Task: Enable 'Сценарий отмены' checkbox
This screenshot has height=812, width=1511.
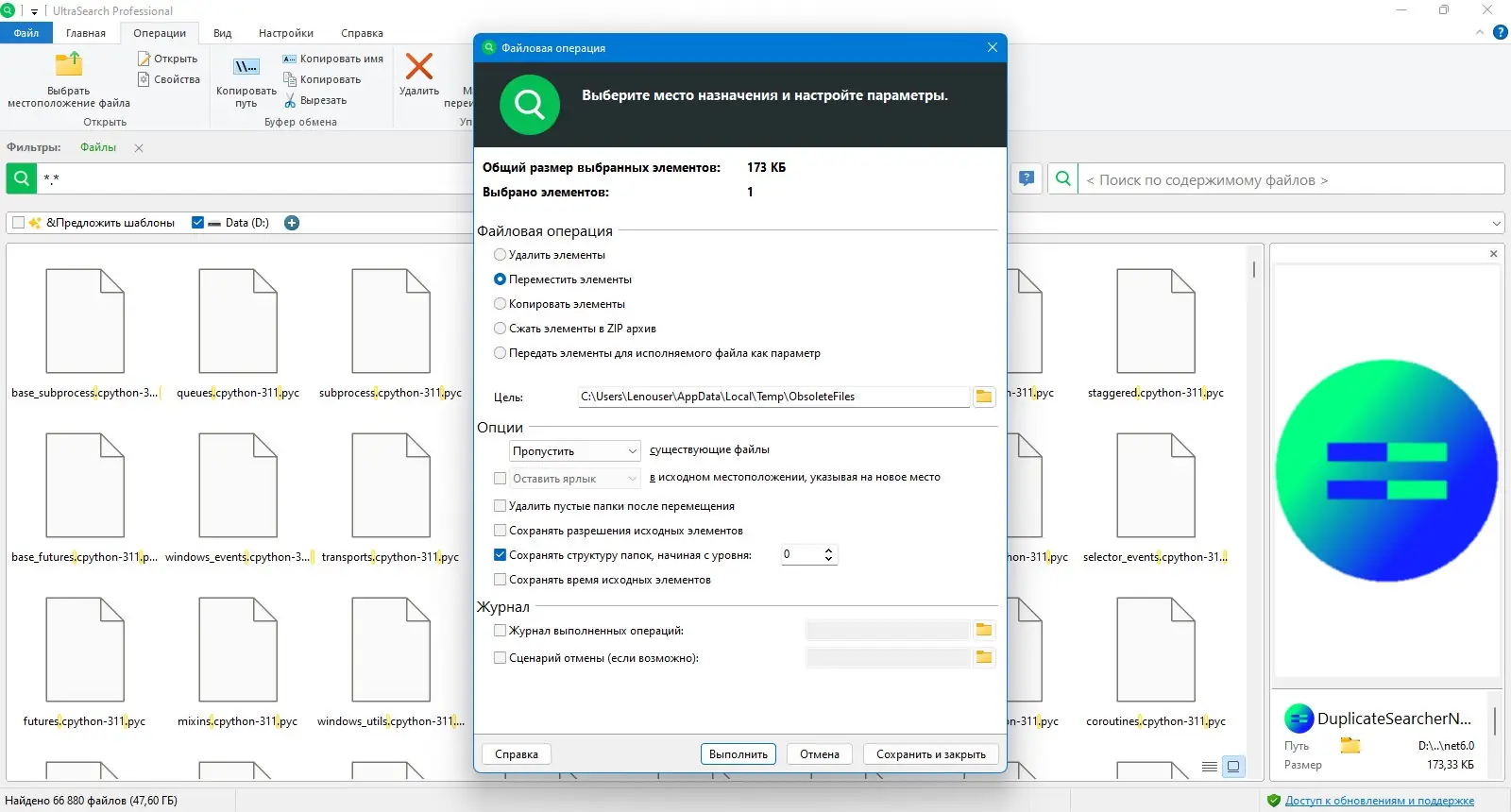Action: point(501,658)
